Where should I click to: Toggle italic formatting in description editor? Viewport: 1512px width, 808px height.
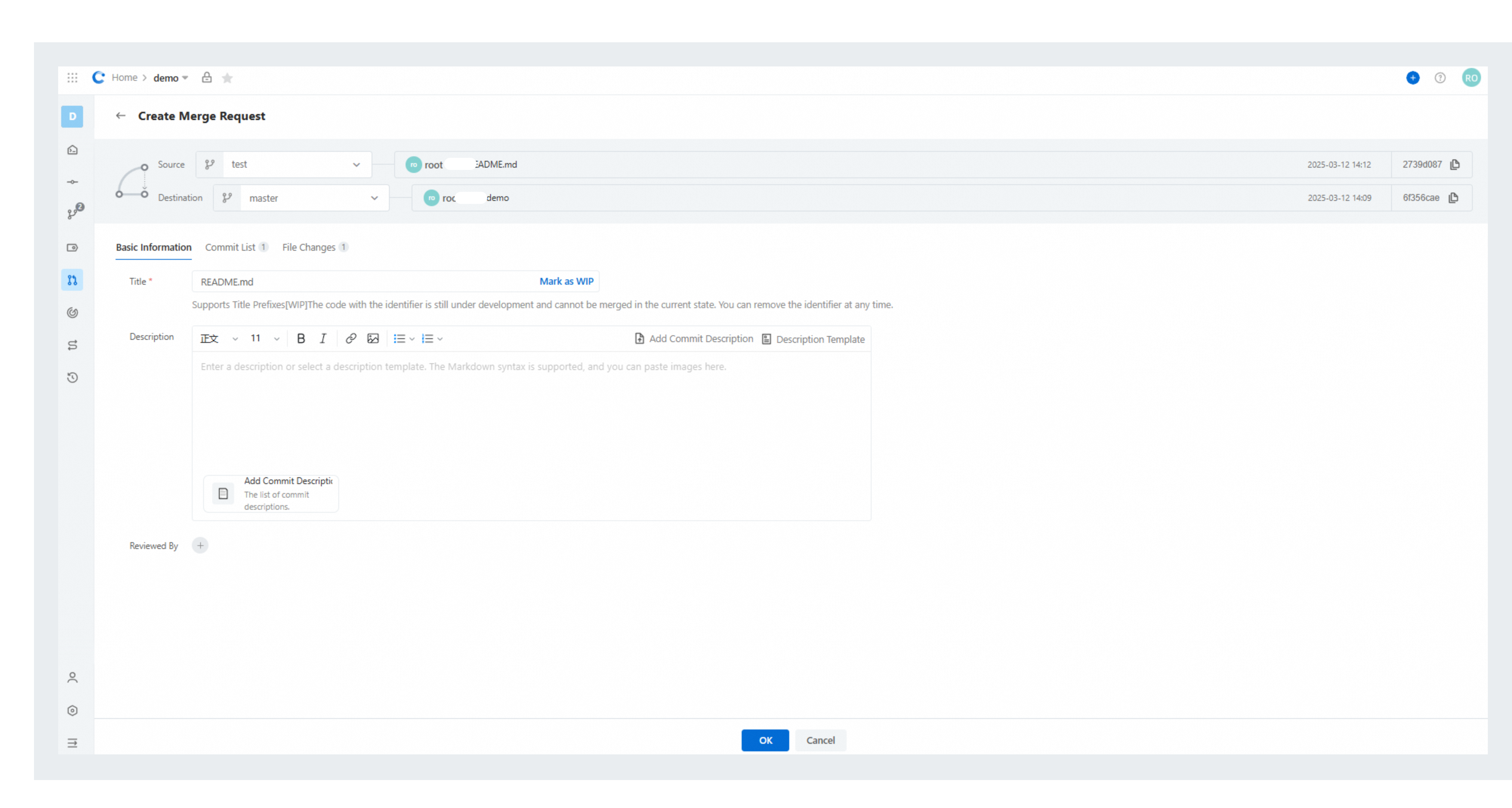(x=323, y=339)
